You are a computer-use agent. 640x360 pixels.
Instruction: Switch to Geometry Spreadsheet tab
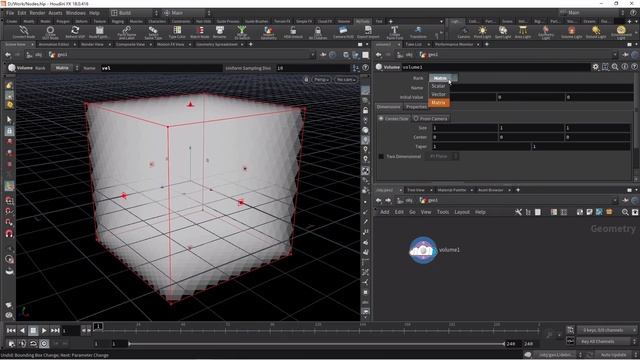pos(216,44)
